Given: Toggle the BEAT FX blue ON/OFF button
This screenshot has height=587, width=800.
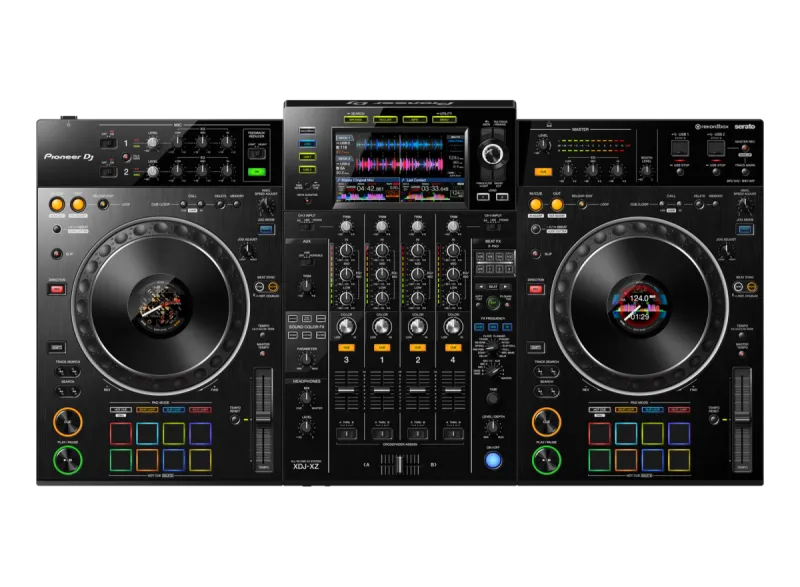Looking at the screenshot, I should coord(493,460).
